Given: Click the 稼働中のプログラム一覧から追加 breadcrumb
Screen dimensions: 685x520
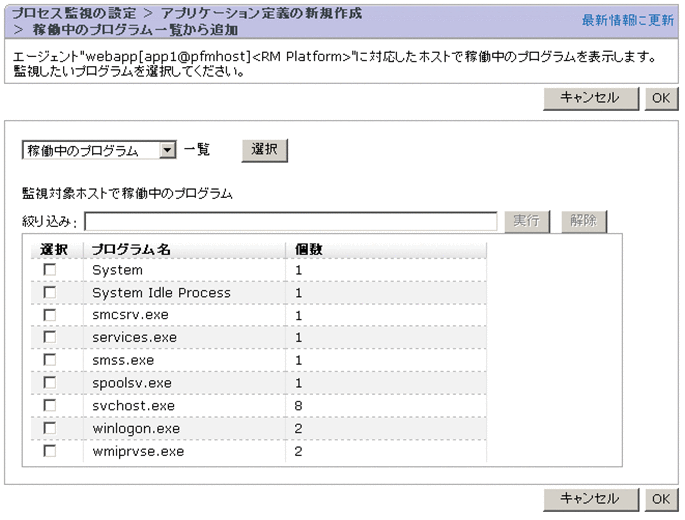Looking at the screenshot, I should click(135, 30).
